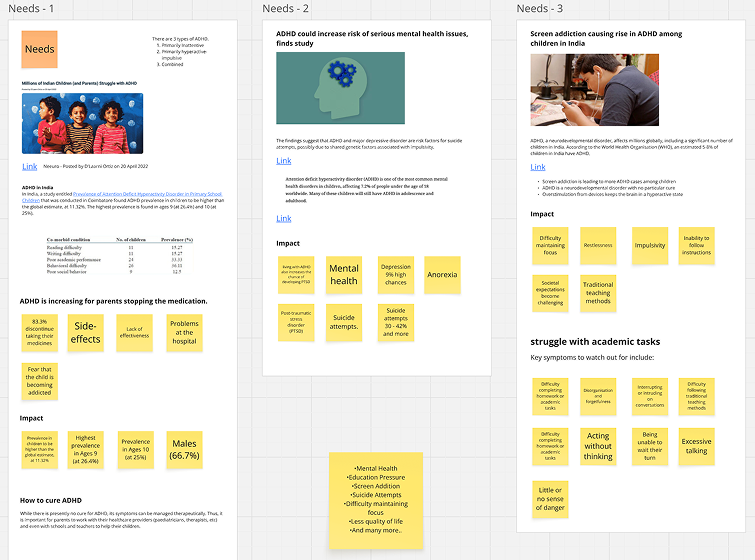755x560 pixels.
Task: Click the "Excessive talking" sticky note
Action: coord(696,446)
